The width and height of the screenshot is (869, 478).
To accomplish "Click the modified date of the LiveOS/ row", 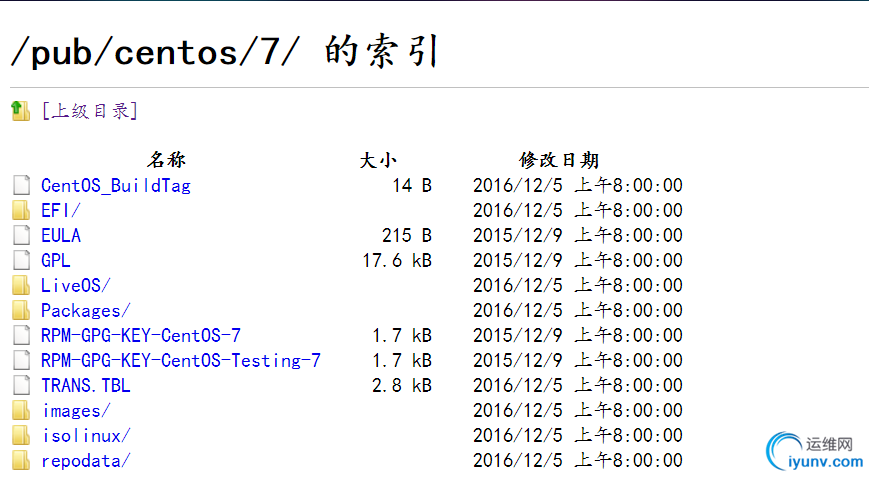I will pos(577,286).
